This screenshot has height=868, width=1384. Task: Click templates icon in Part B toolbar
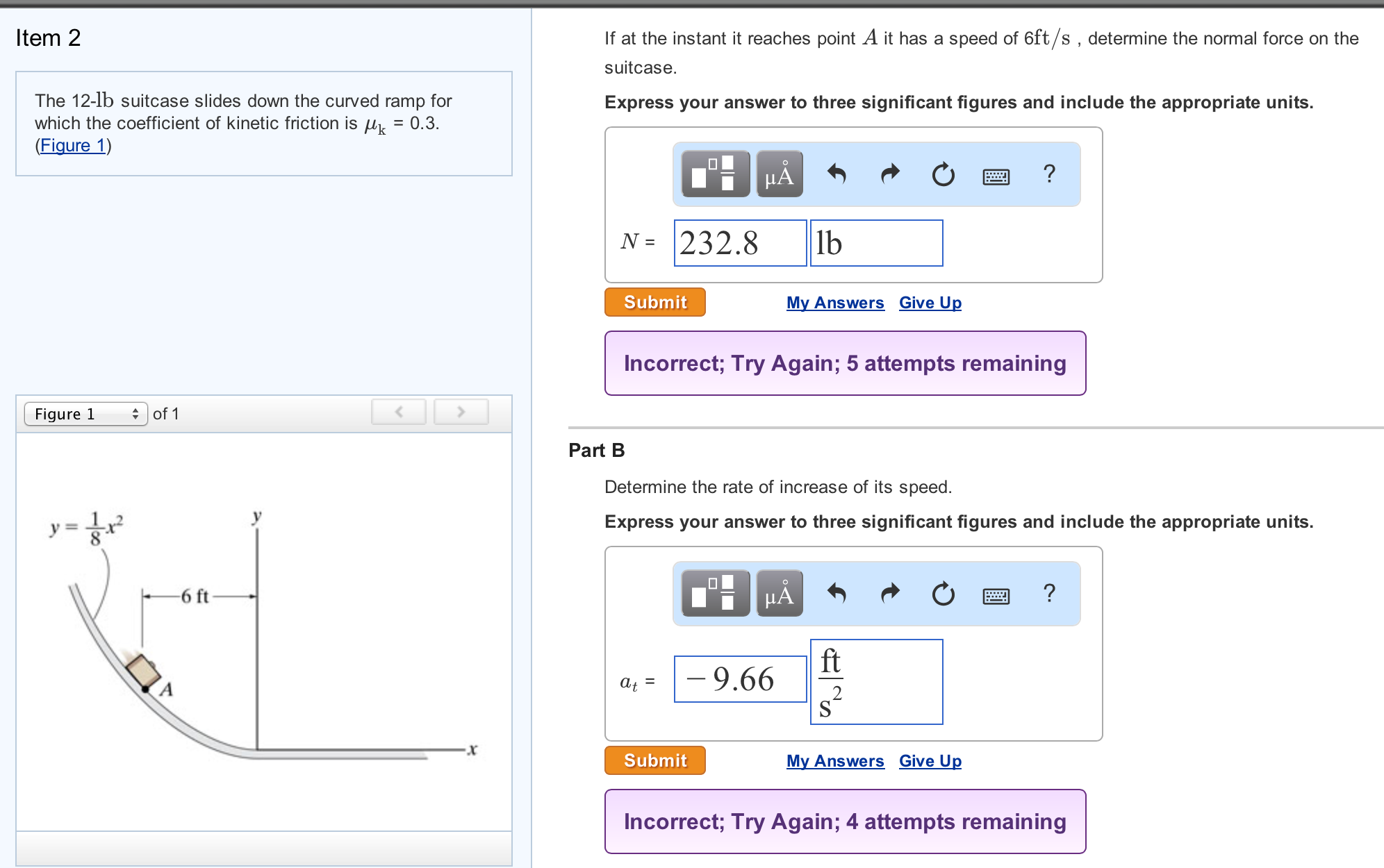coord(715,593)
